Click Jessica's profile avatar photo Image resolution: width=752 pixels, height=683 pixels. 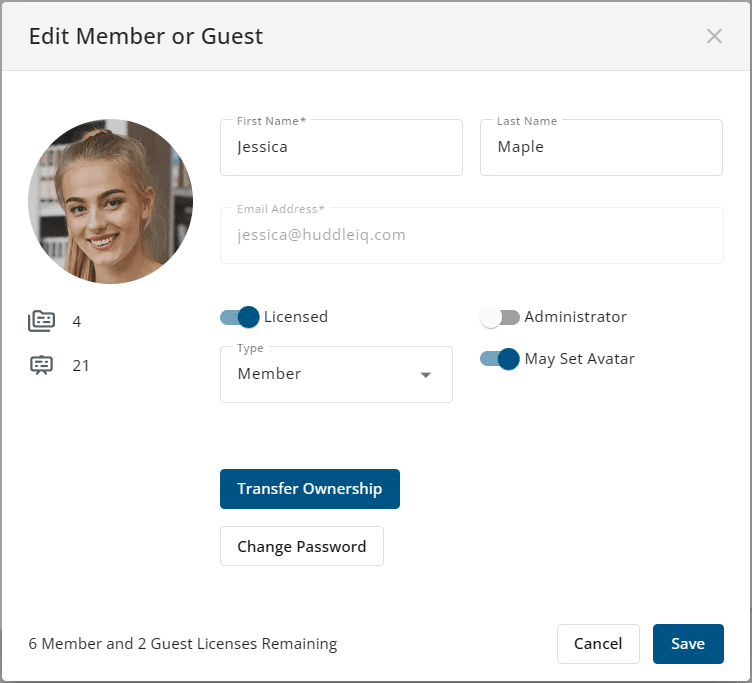(x=110, y=201)
